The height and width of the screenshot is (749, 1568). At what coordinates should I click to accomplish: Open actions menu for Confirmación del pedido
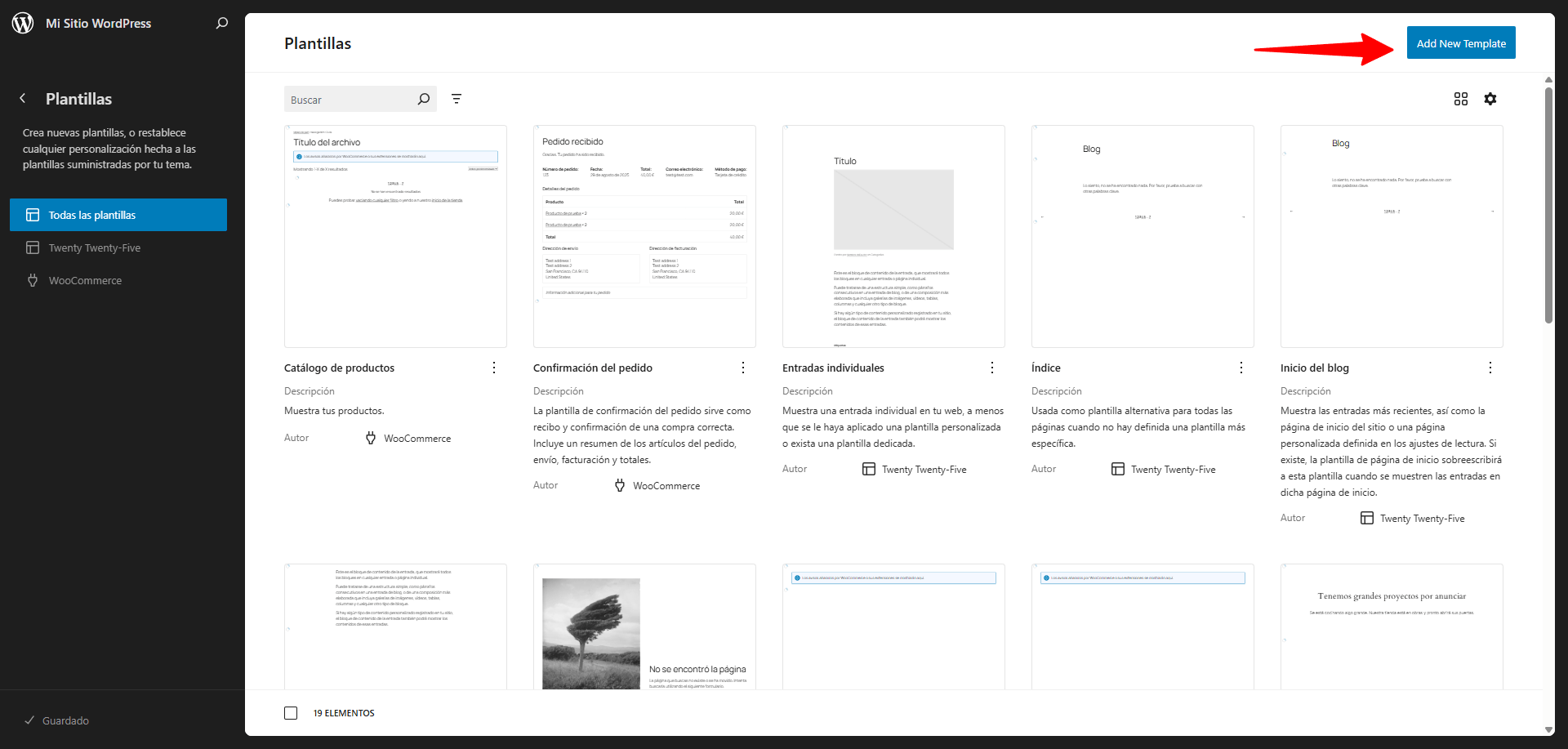tap(743, 368)
